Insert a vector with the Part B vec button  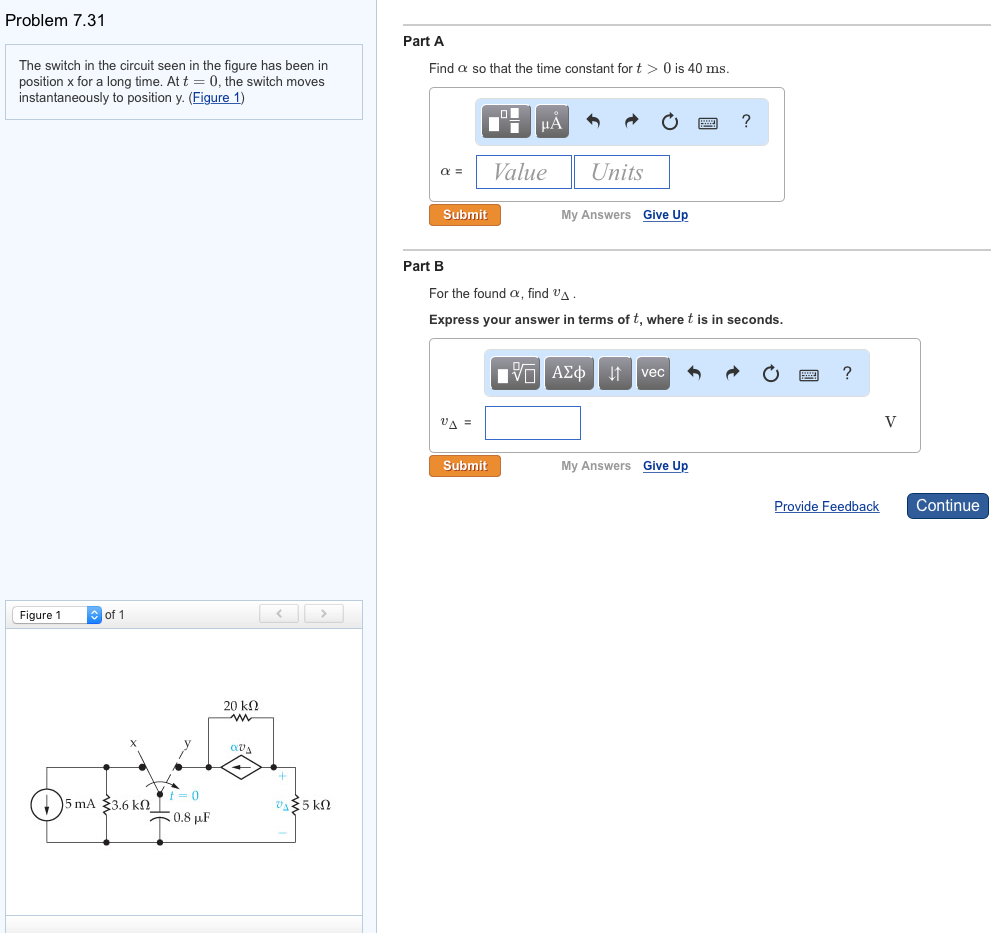653,373
